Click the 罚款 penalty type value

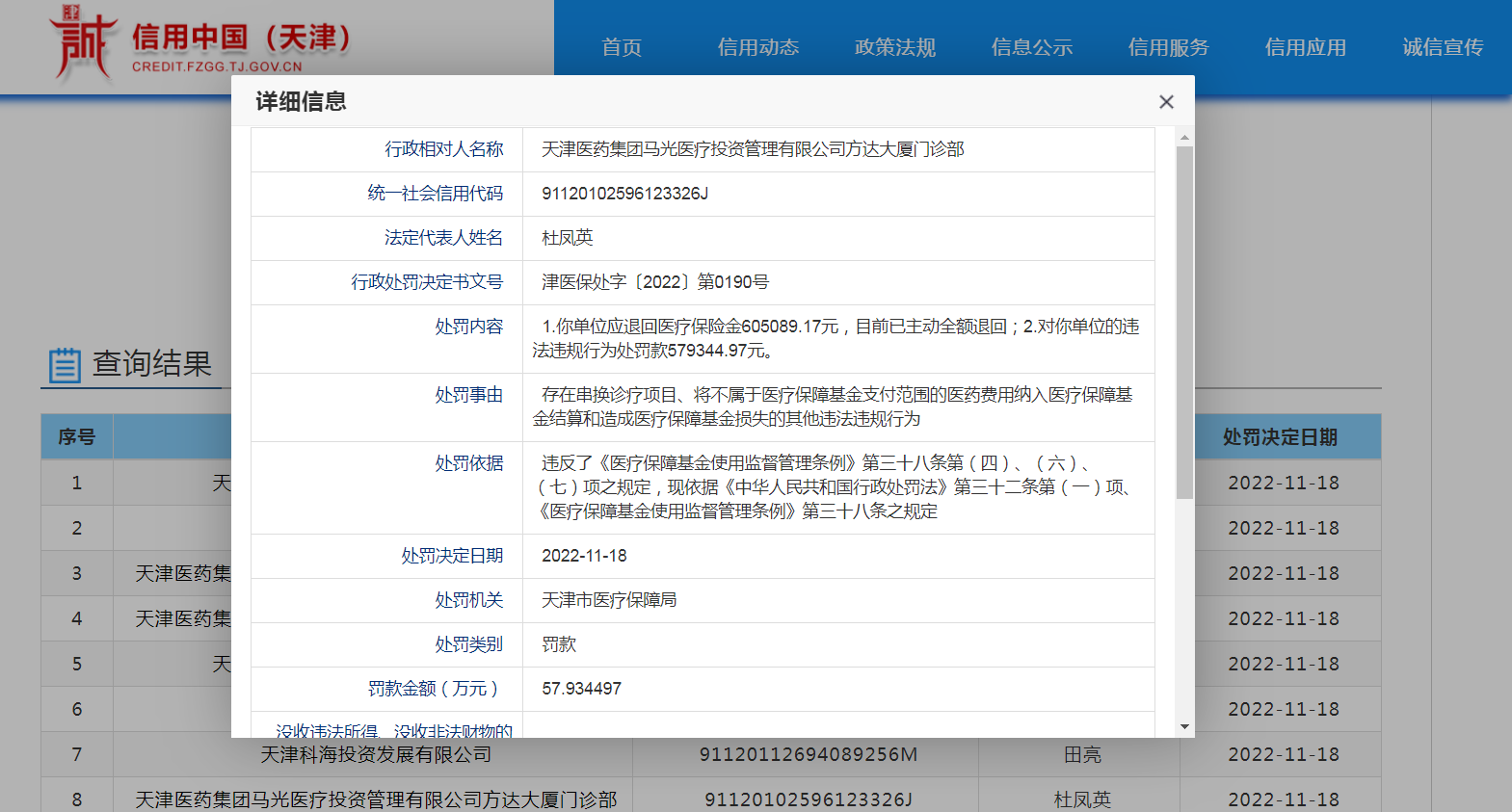pos(559,644)
